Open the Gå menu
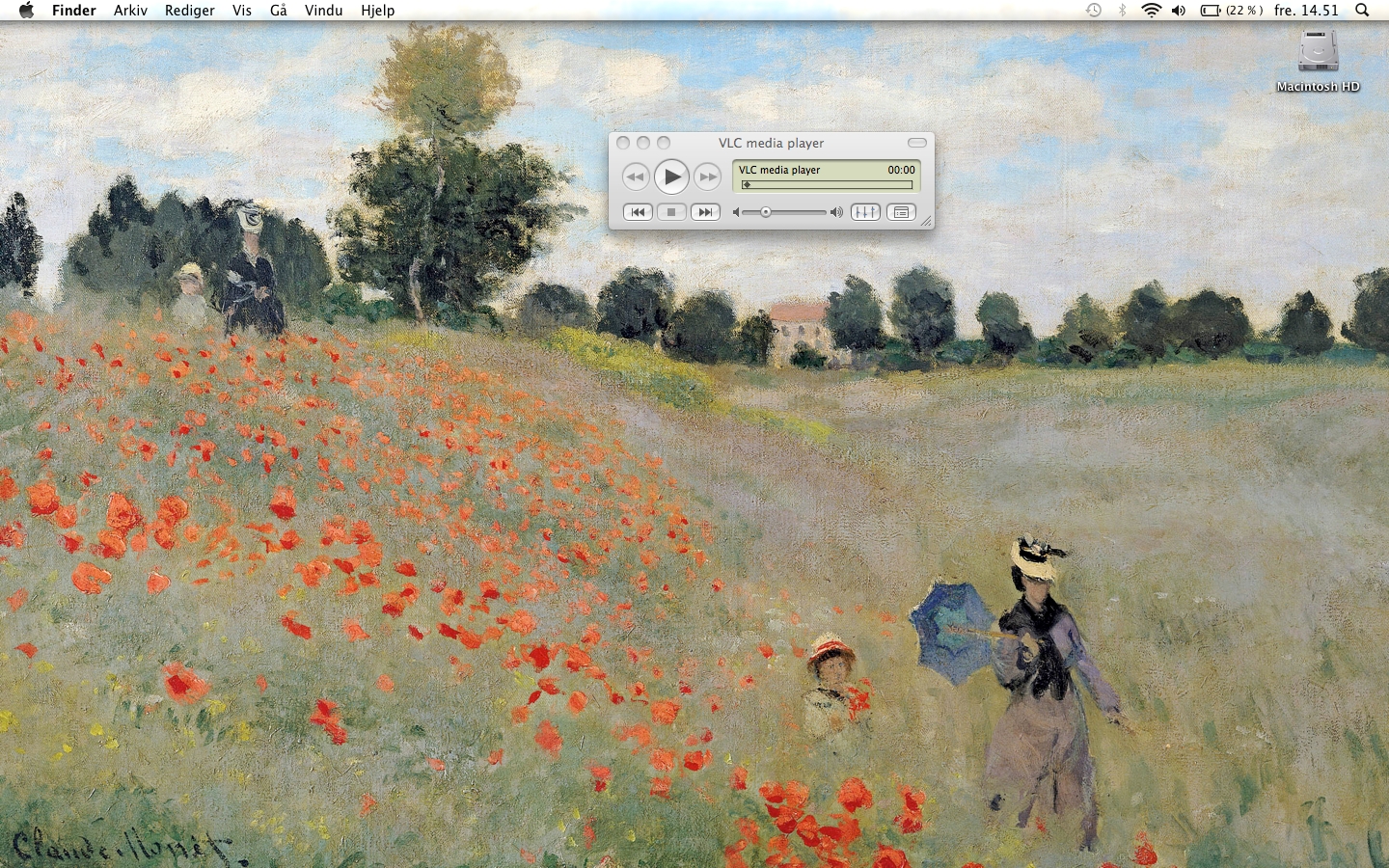 click(279, 11)
